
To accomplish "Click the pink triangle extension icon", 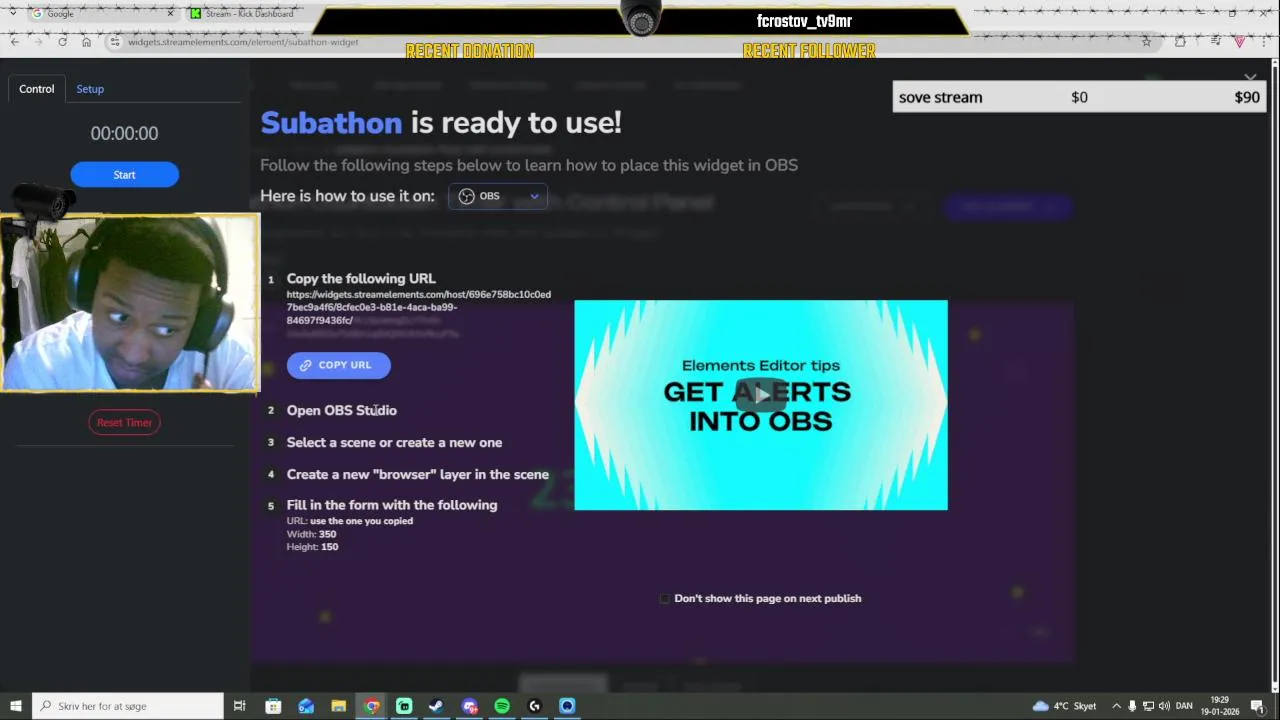I will coord(1239,42).
